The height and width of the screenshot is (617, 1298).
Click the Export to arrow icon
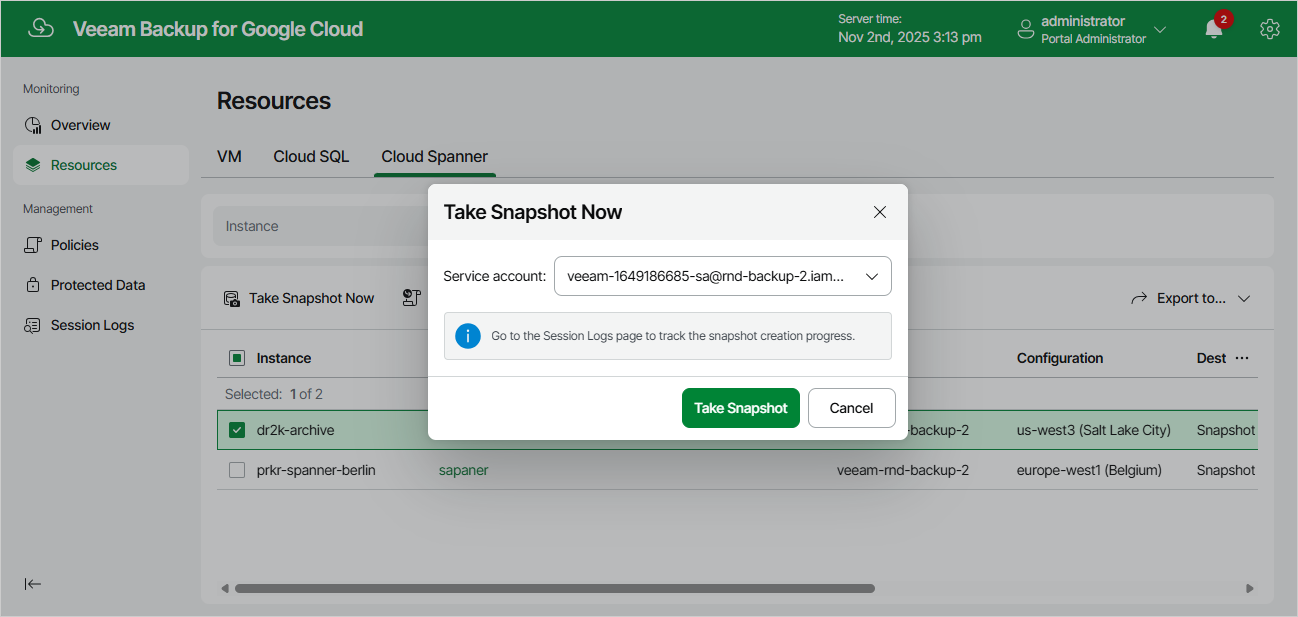(x=1139, y=298)
